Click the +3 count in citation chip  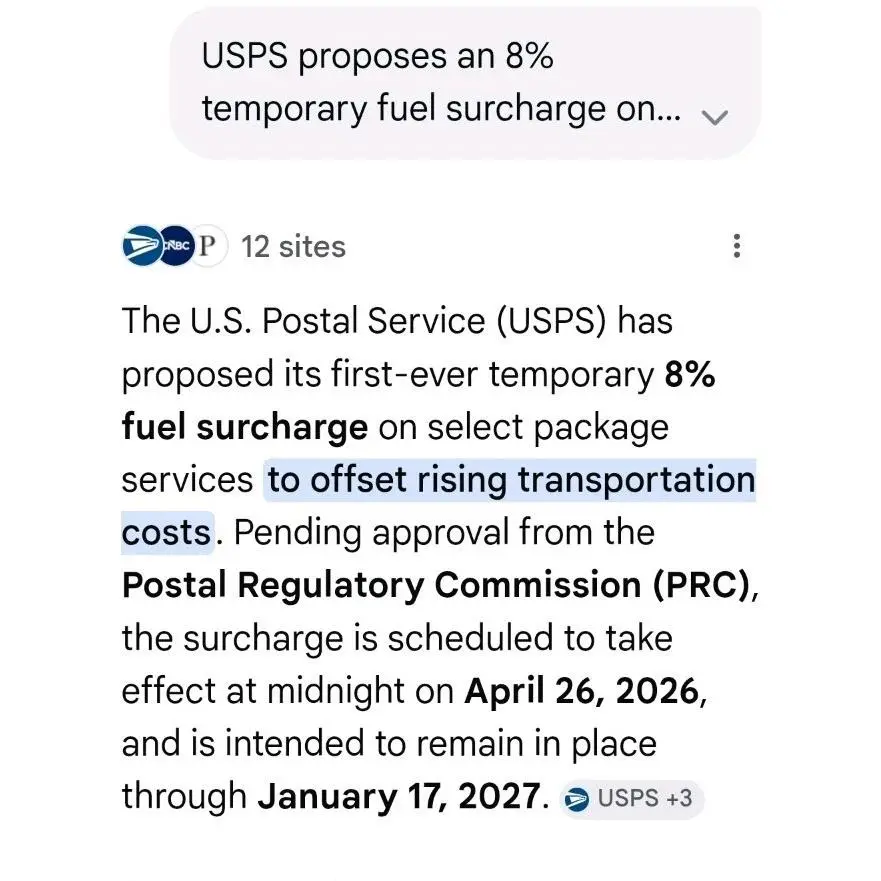tap(679, 798)
